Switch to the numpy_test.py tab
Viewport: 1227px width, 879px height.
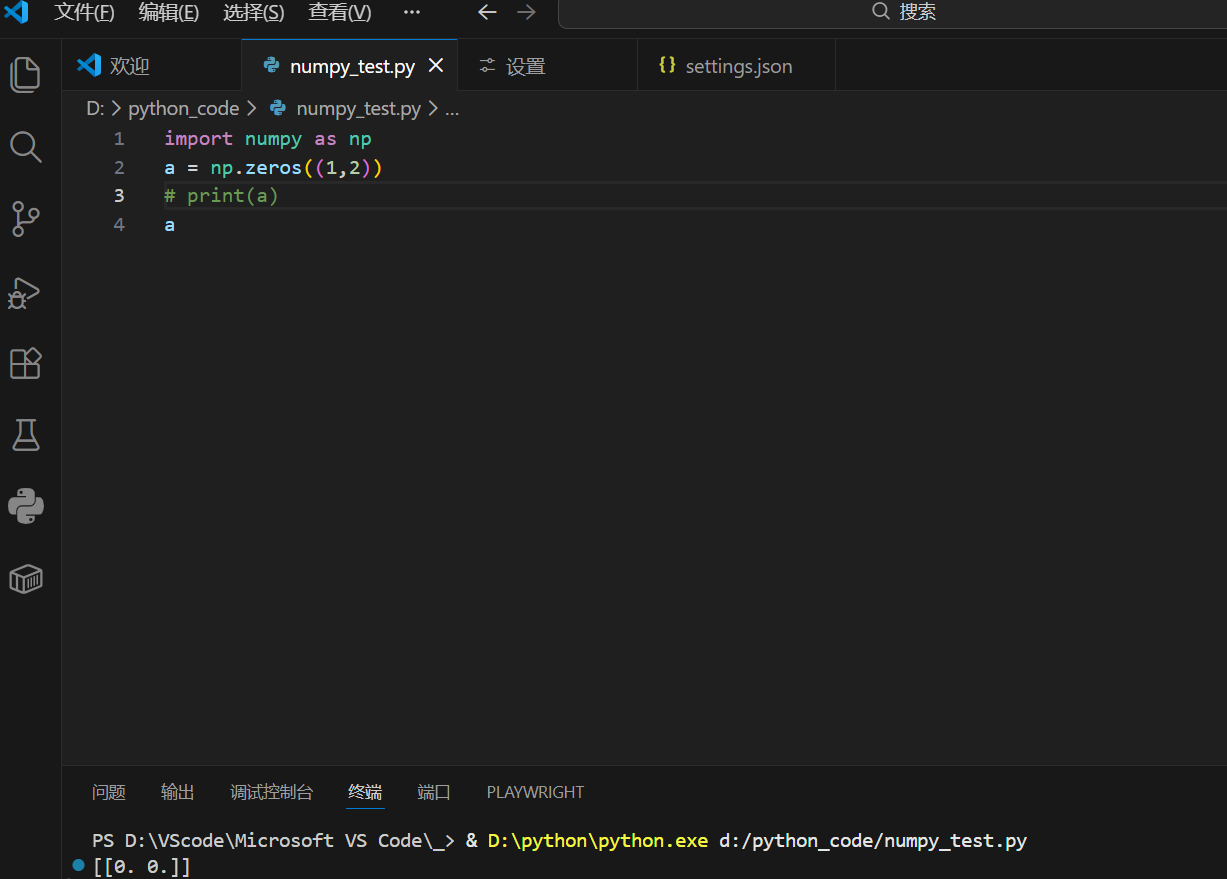(350, 66)
